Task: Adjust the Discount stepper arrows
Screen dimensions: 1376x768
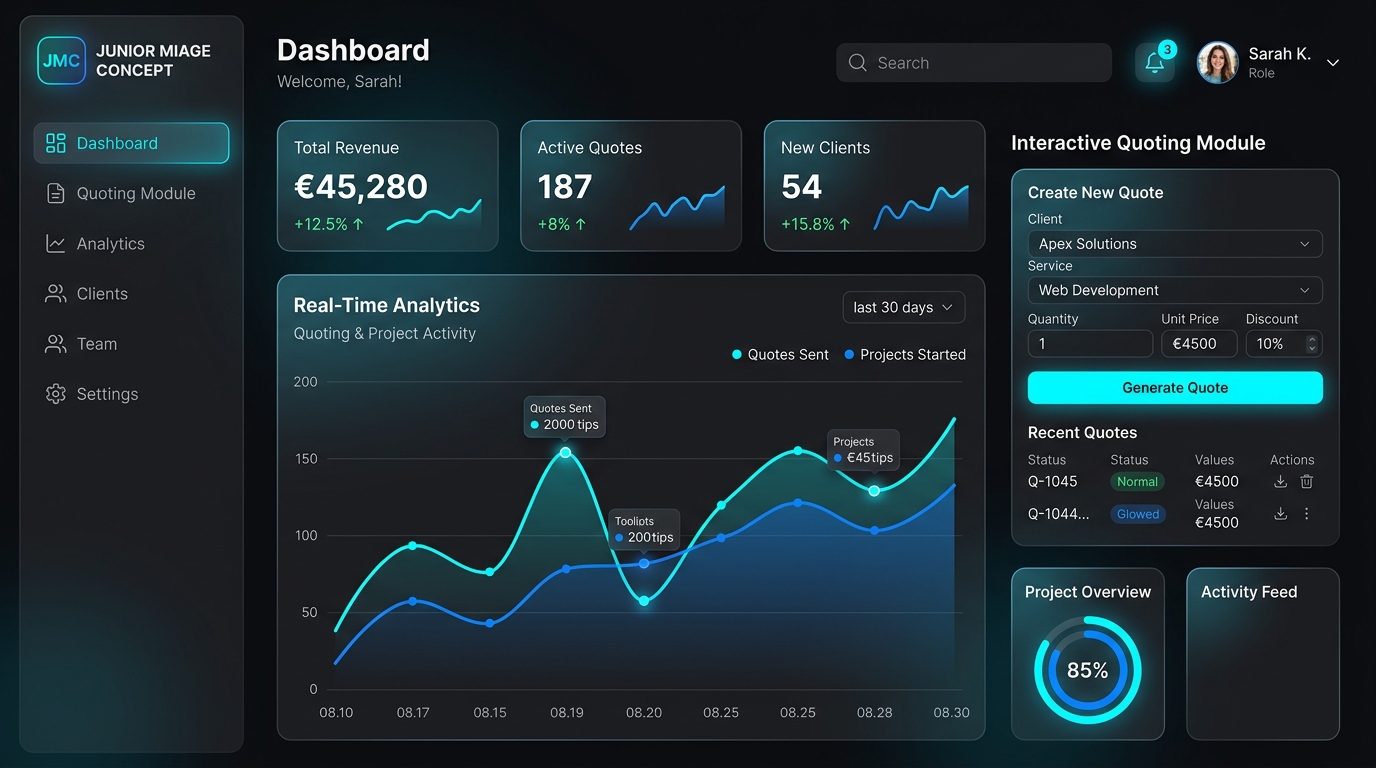Action: point(1312,344)
